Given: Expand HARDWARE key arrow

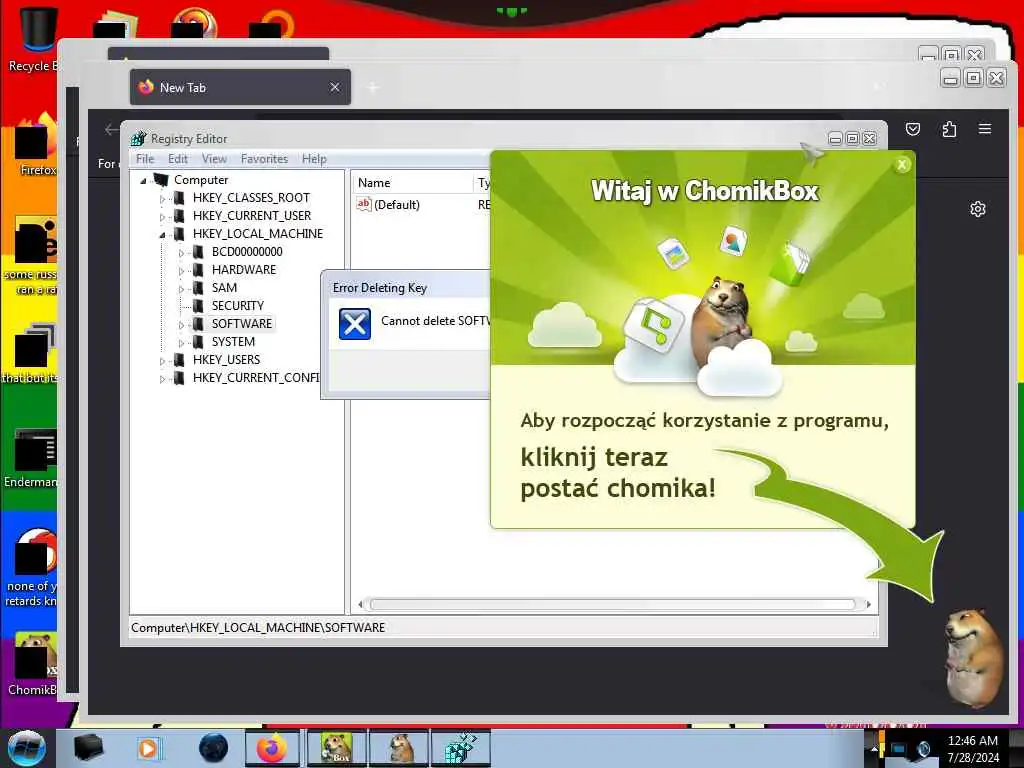Looking at the screenshot, I should tap(181, 270).
